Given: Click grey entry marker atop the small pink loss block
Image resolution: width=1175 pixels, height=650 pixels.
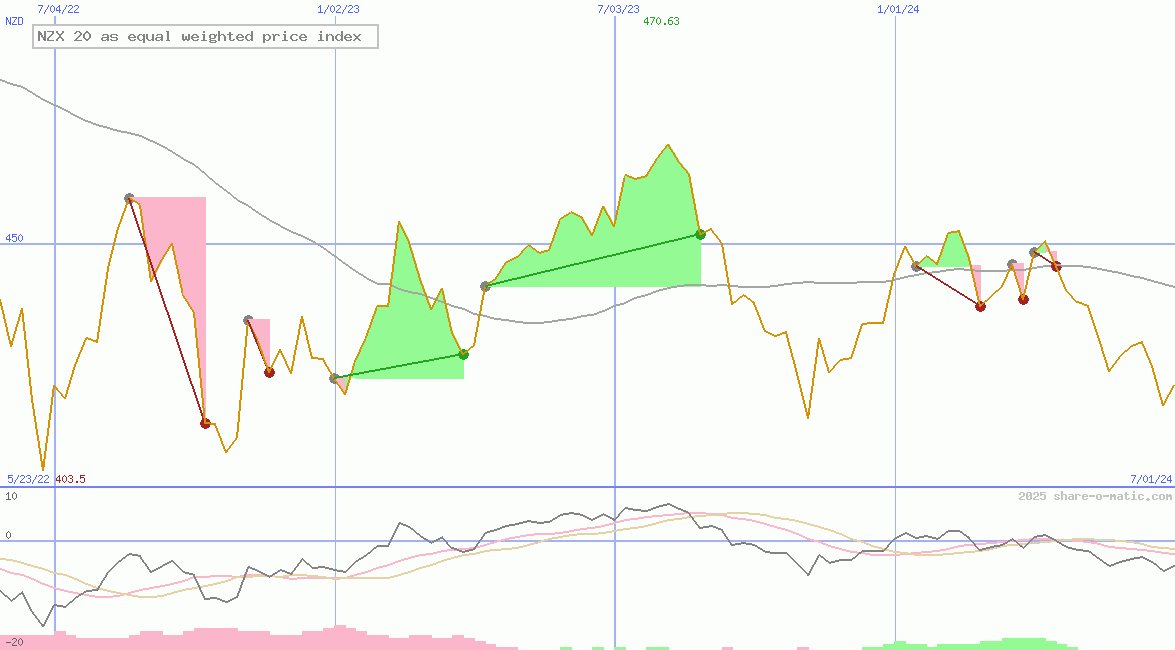Looking at the screenshot, I should pyautogui.click(x=248, y=320).
